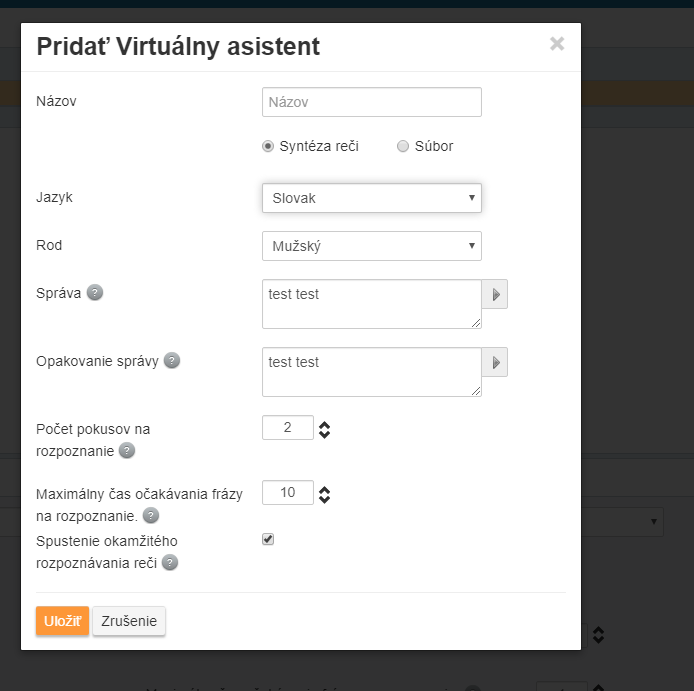Click help icon for Počet pokusov na rozpoznanie
The width and height of the screenshot is (694, 691).
click(x=127, y=451)
